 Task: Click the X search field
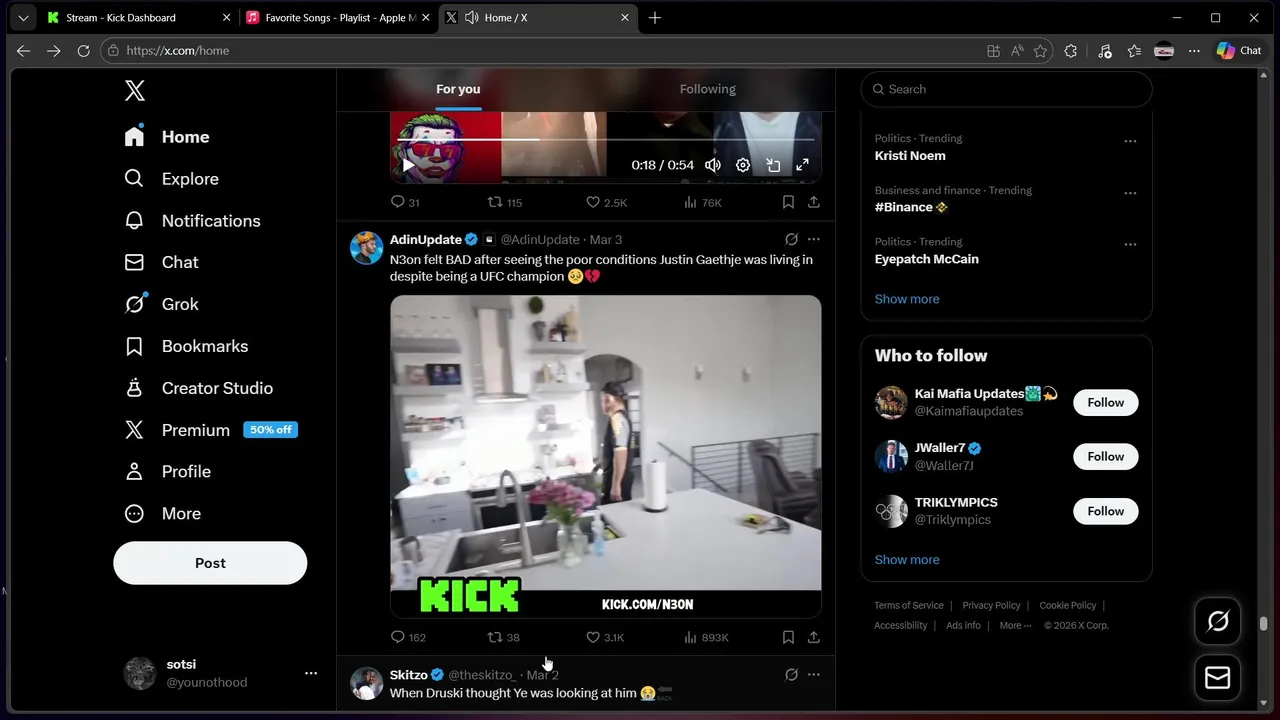[x=1006, y=89]
